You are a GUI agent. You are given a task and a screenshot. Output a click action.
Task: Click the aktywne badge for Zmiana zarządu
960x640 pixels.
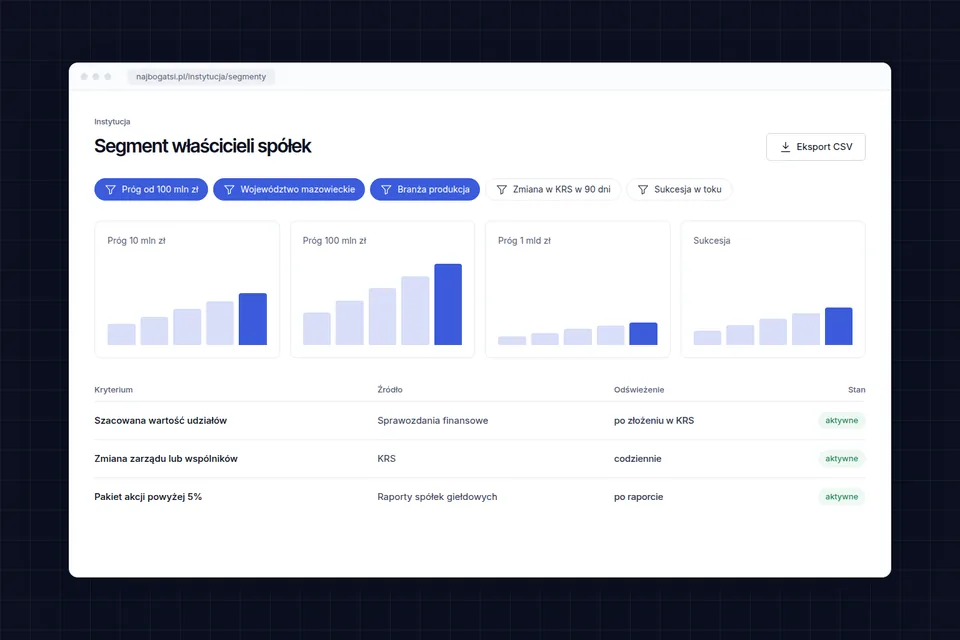coord(842,459)
